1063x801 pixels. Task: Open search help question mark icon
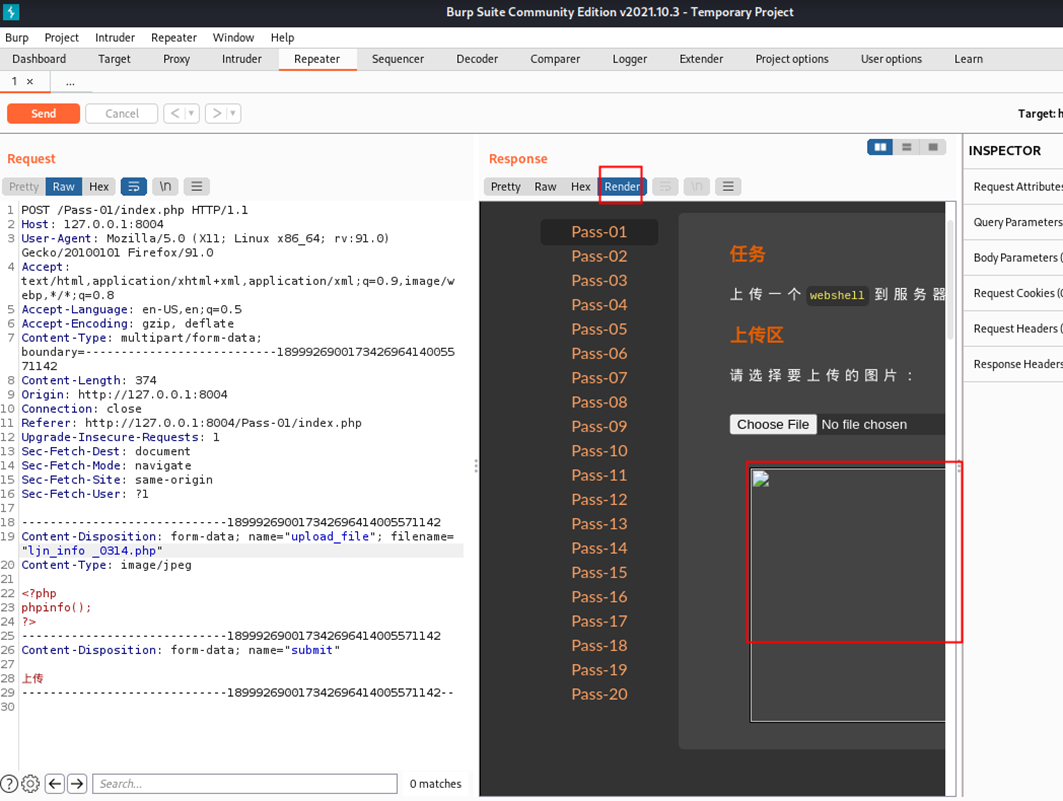(x=9, y=783)
